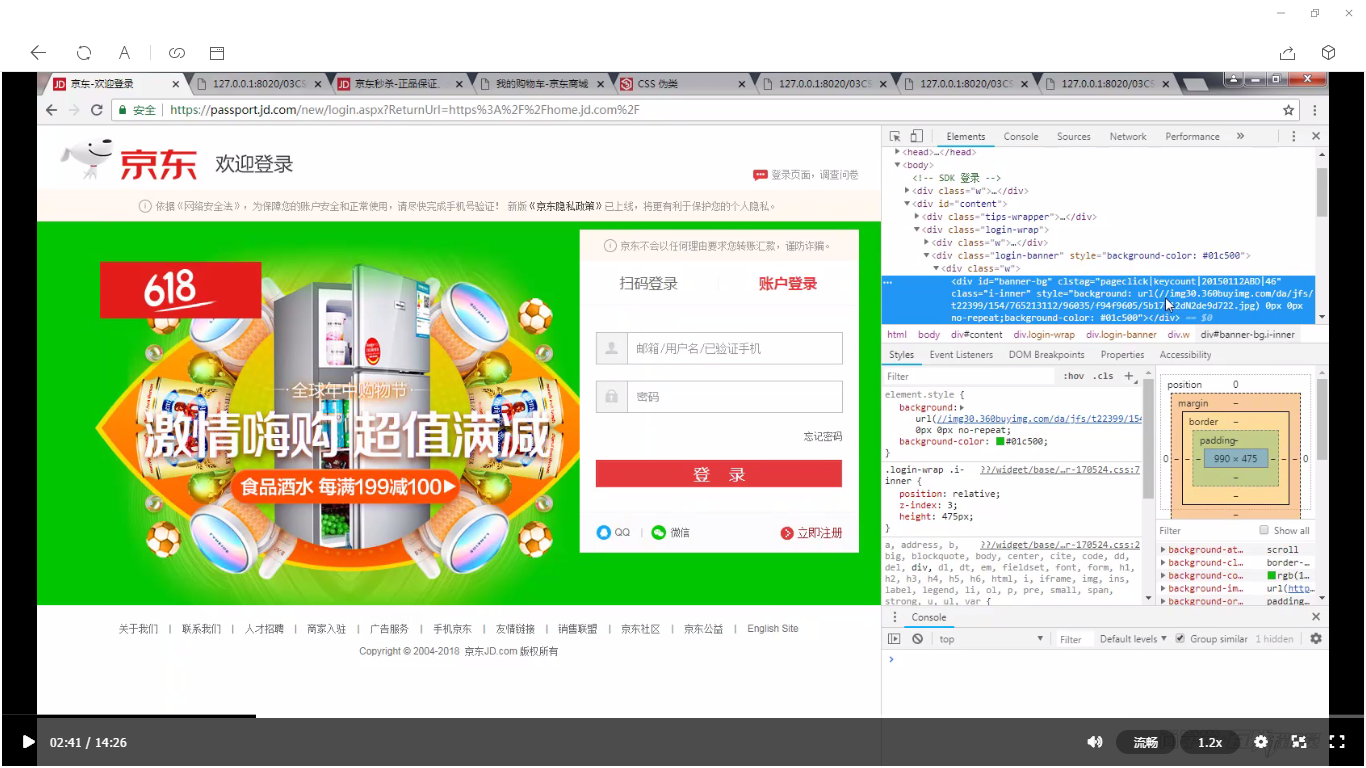Add a new style rule with plus icon
1366x768 pixels.
(1129, 376)
